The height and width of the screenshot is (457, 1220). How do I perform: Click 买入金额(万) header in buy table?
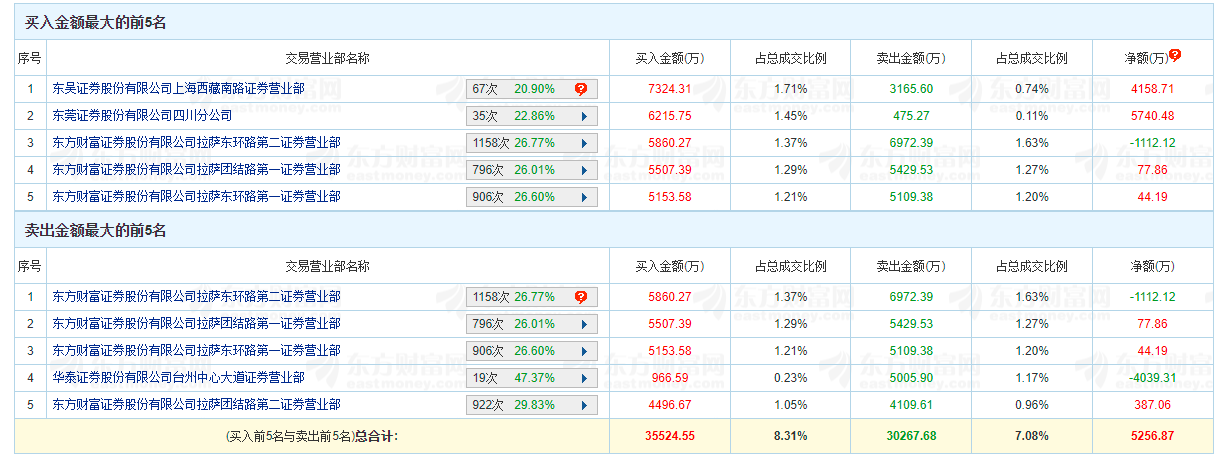[669, 58]
